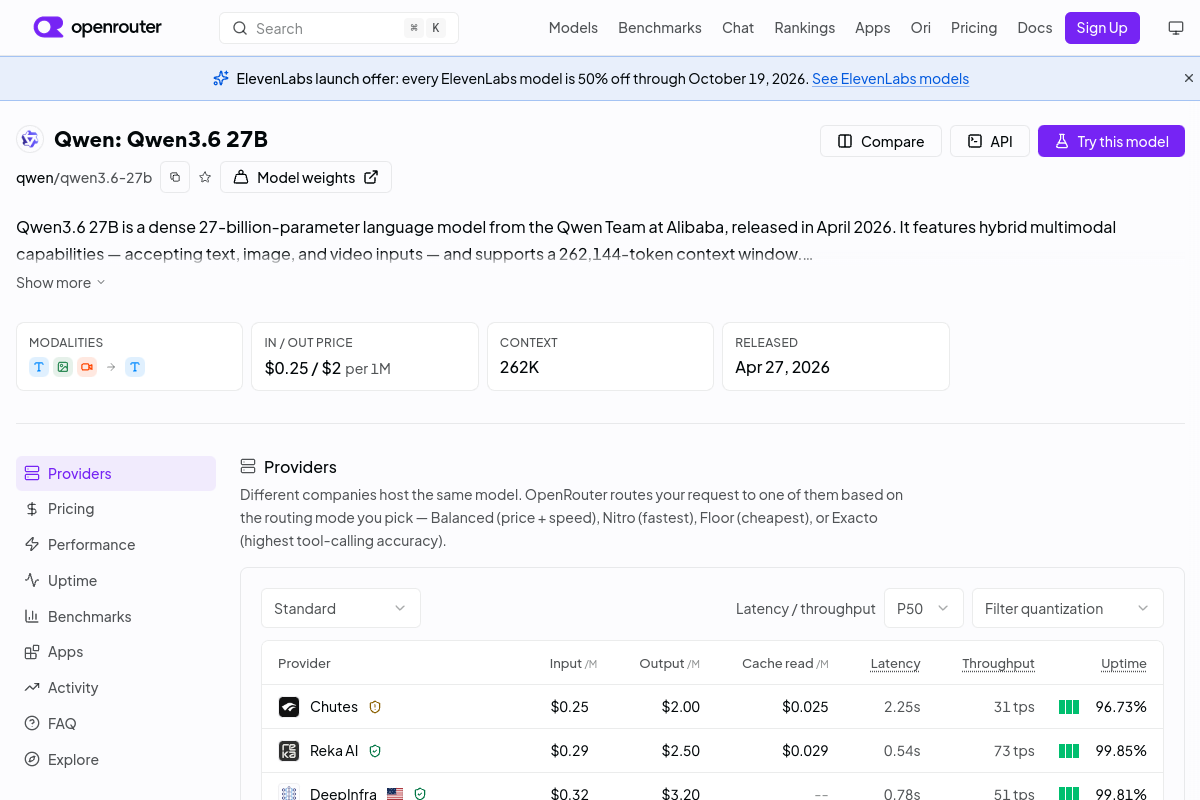Open Providers section in sidebar
Image resolution: width=1200 pixels, height=800 pixels.
pyautogui.click(x=116, y=473)
